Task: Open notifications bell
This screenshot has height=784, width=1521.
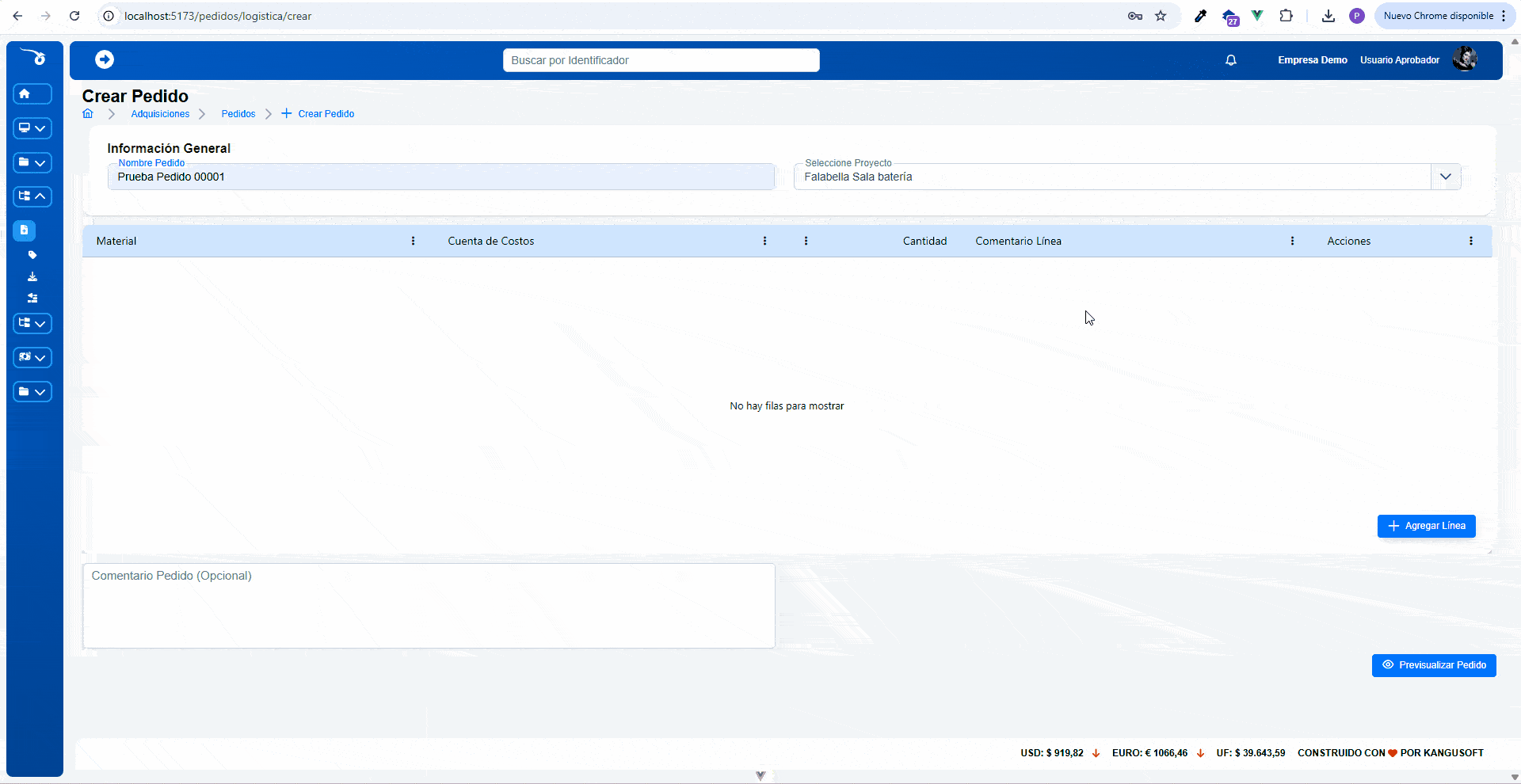Action: pyautogui.click(x=1230, y=60)
